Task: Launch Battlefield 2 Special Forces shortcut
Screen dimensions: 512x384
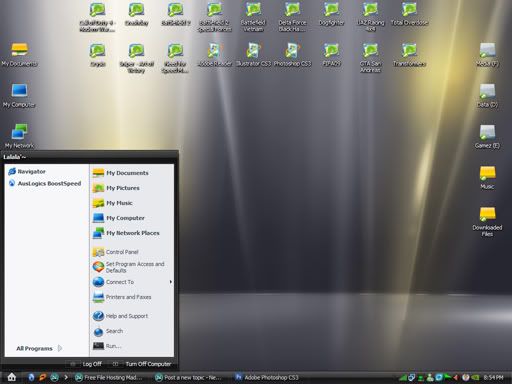Action: click(x=214, y=17)
